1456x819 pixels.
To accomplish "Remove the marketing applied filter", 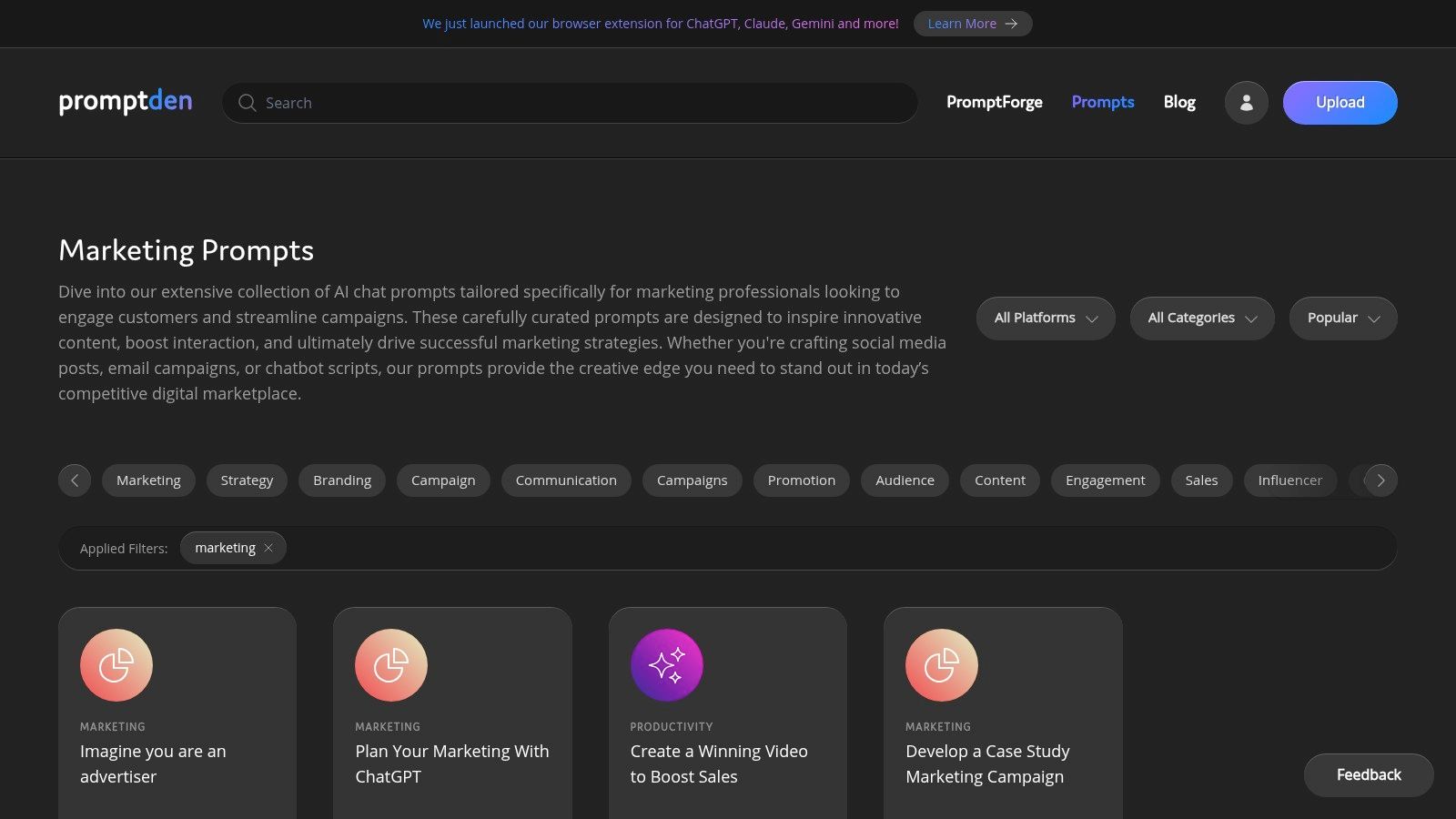I will 268,548.
